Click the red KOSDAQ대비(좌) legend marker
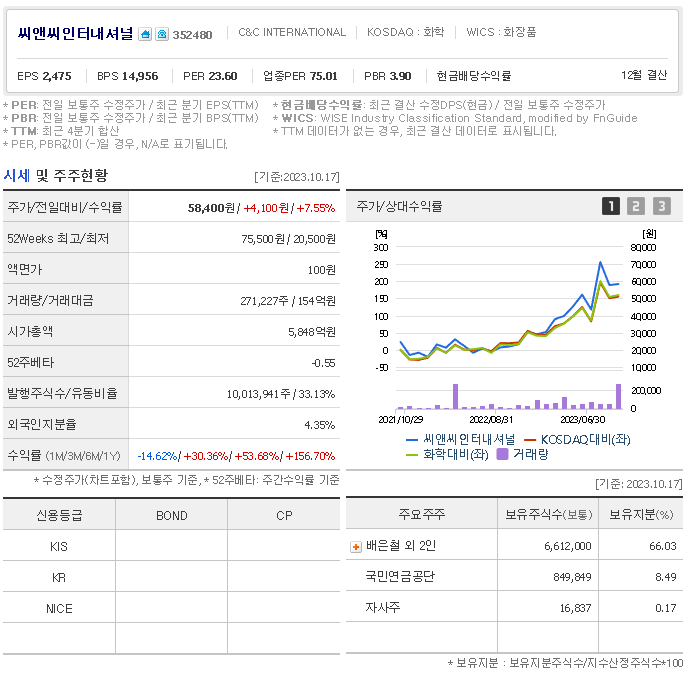 tap(529, 439)
